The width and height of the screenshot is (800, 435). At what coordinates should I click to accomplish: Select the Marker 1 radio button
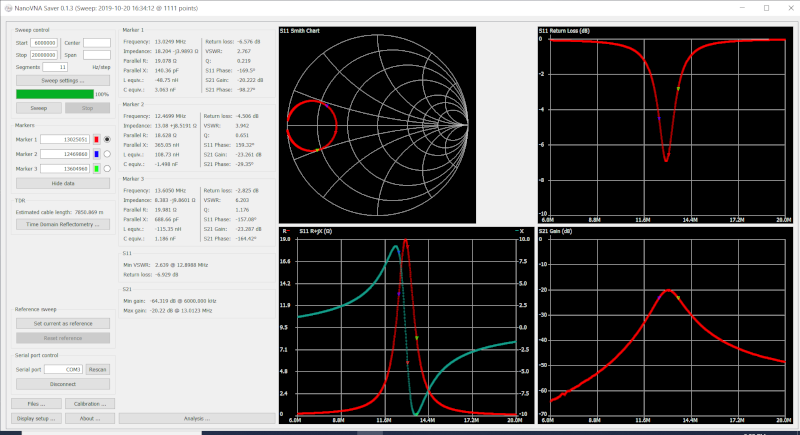[x=106, y=139]
